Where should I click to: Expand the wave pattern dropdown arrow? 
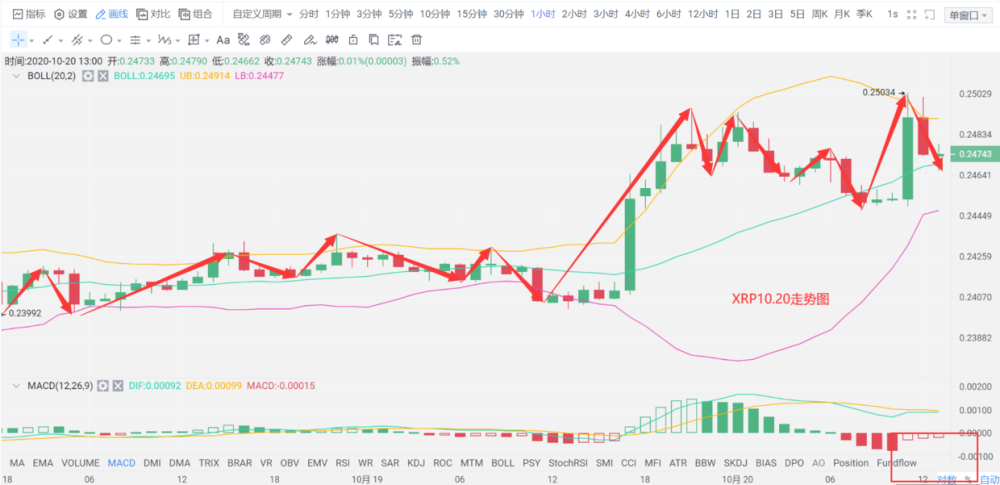[177, 41]
